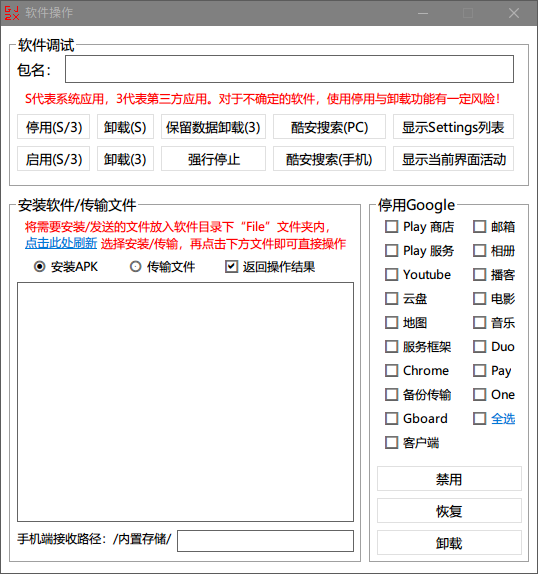Click the package name (包名) input field
Viewport: 538px width, 574px height.
coord(289,69)
